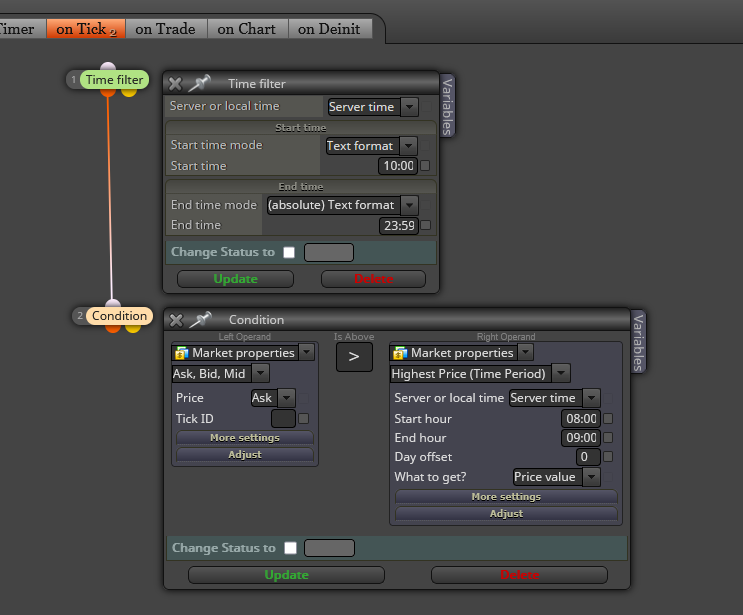Edit the Start hour 08:00 field
Viewport: 743px width, 615px height.
point(581,418)
